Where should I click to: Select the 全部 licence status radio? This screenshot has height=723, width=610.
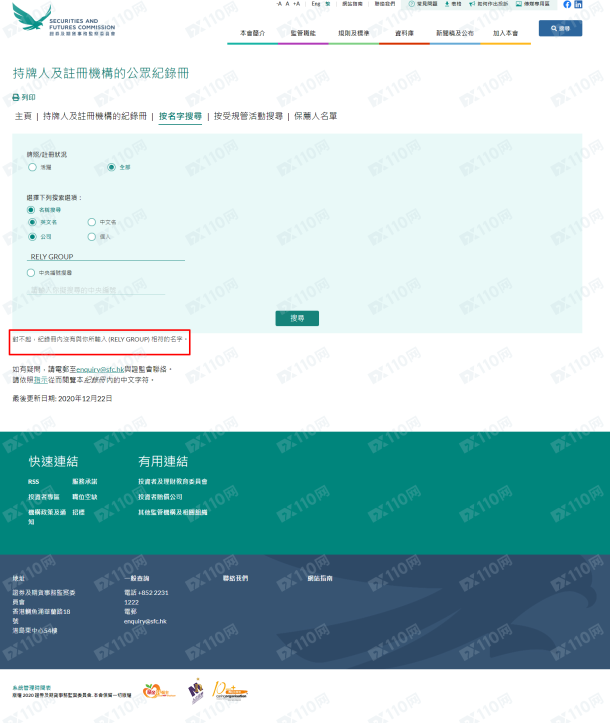(x=112, y=167)
